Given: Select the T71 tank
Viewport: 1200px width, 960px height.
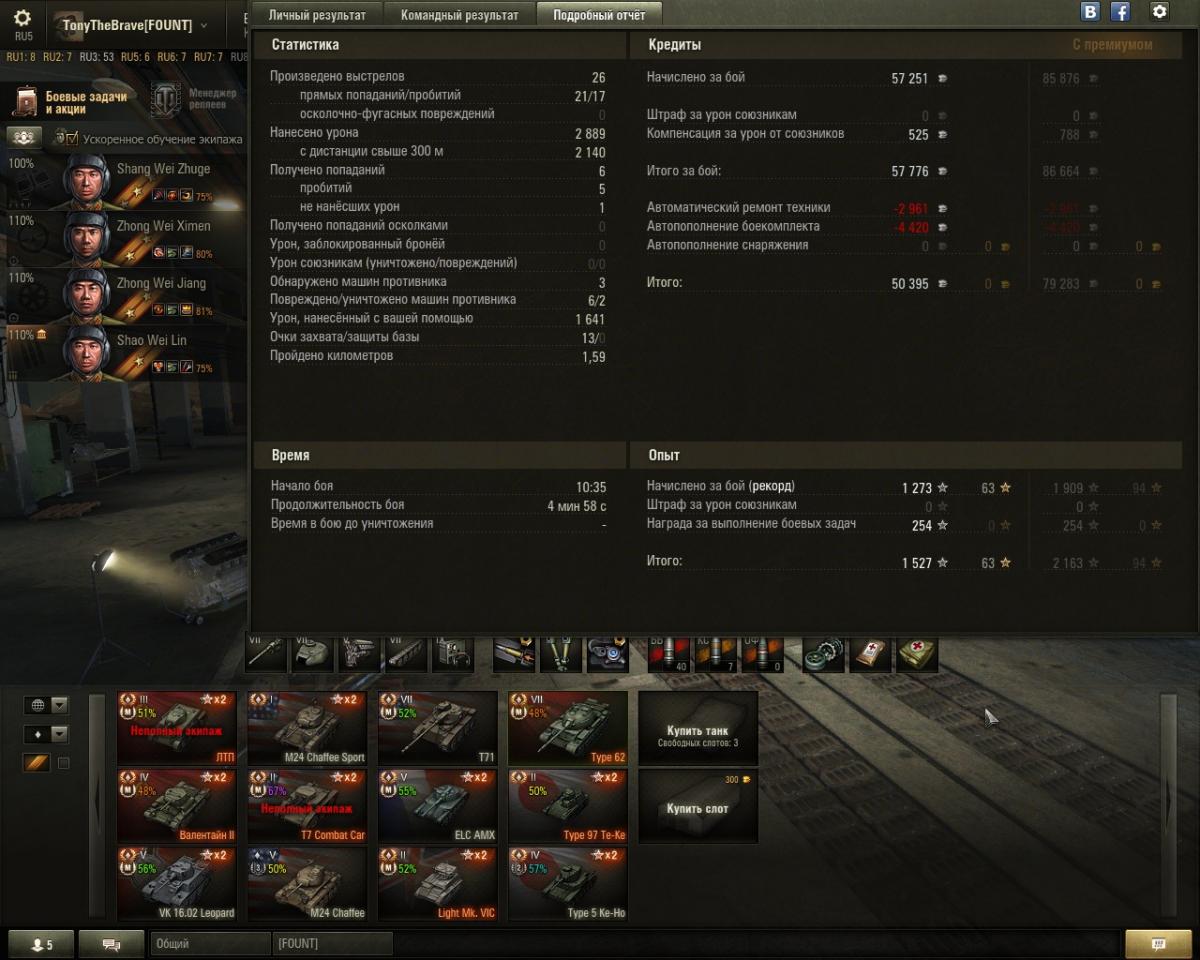Looking at the screenshot, I should (437, 728).
